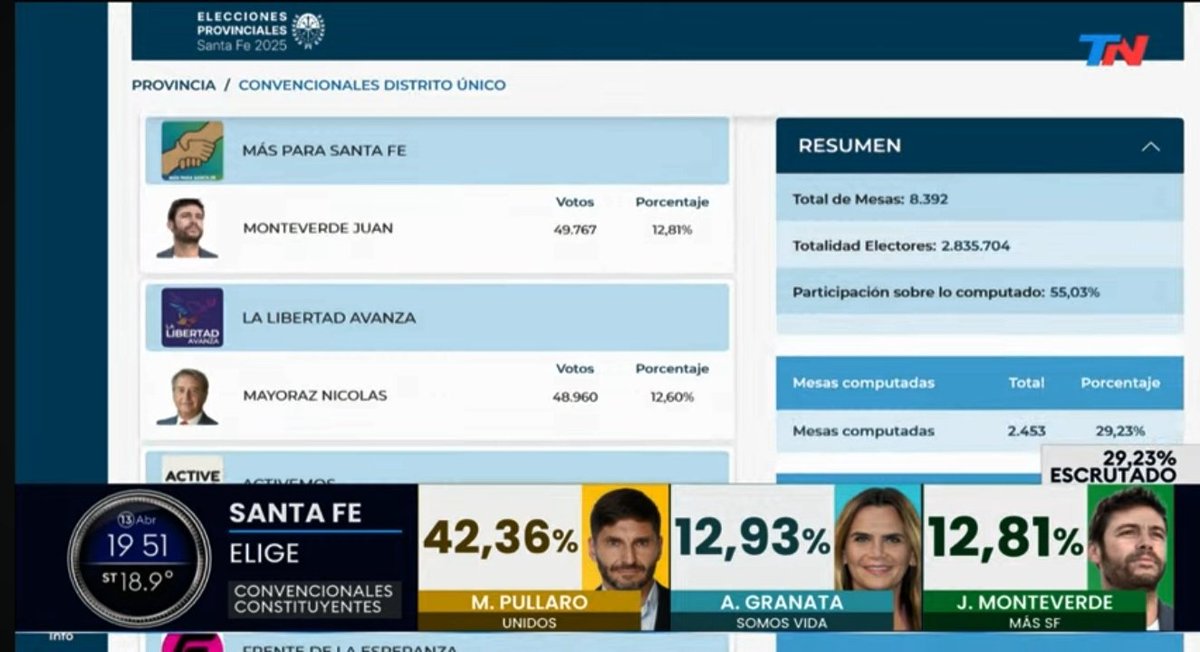This screenshot has height=652, width=1200.
Task: Select the Monteverde Juan candidate name
Action: click(318, 228)
